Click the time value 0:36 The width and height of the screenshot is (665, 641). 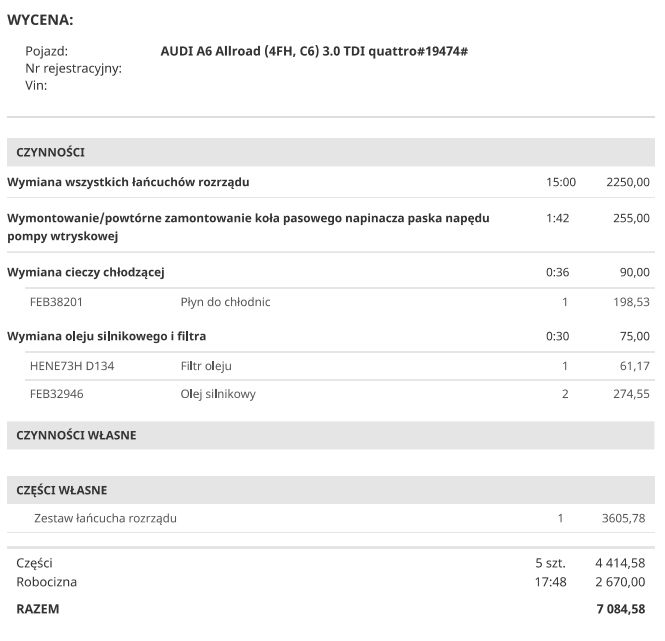(557, 272)
